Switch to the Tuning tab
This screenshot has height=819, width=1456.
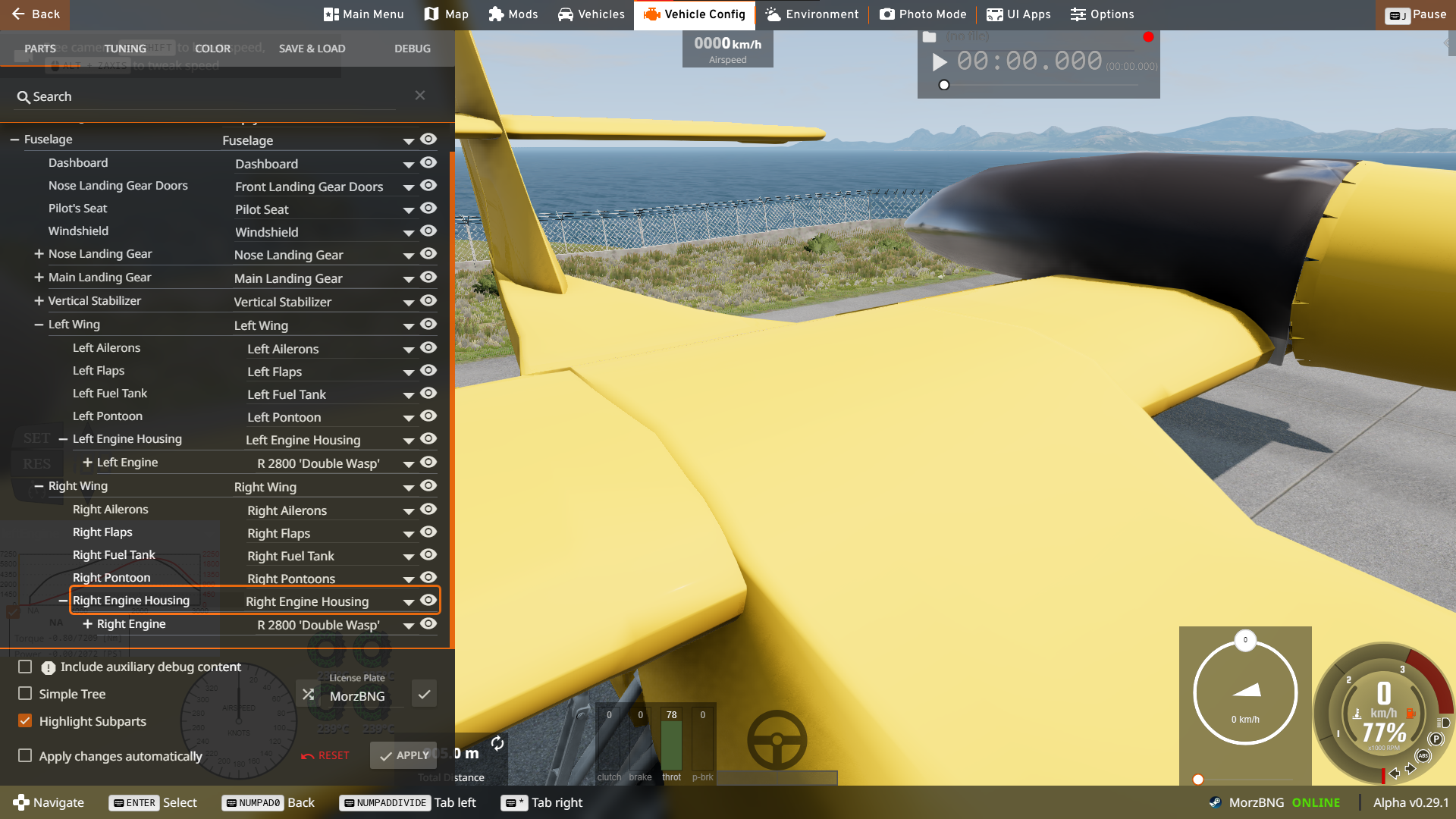125,49
